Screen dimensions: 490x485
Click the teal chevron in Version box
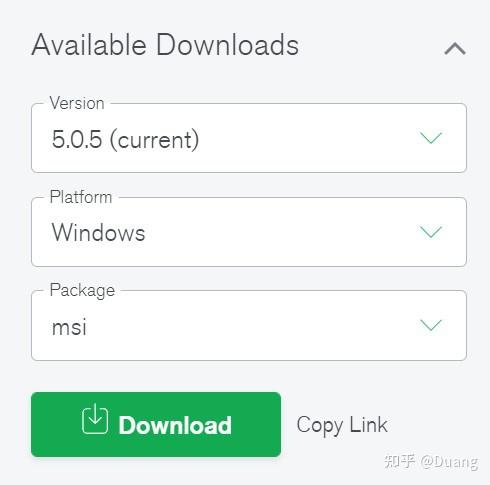pos(431,138)
